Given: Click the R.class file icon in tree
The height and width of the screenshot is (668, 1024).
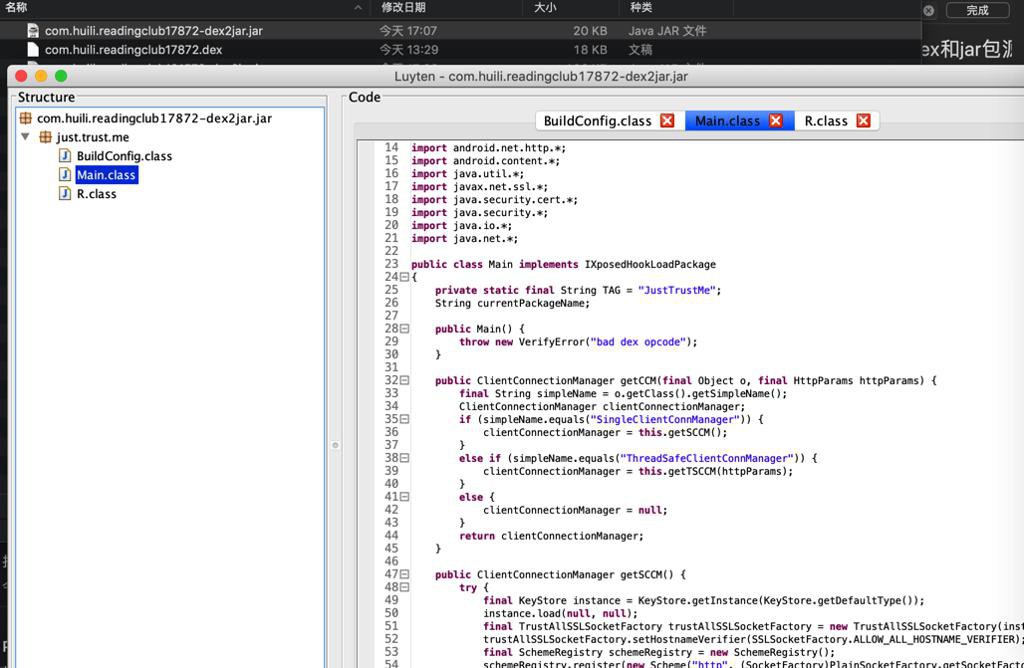Looking at the screenshot, I should click(65, 194).
